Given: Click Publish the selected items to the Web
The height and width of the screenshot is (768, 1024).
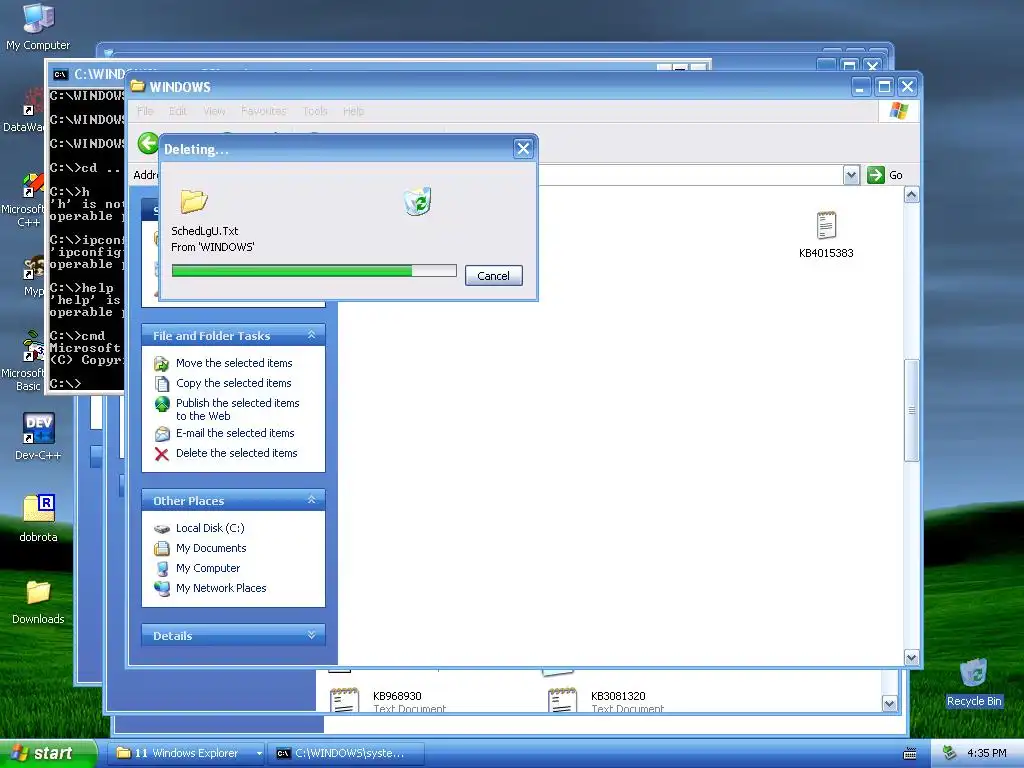Looking at the screenshot, I should (x=237, y=409).
